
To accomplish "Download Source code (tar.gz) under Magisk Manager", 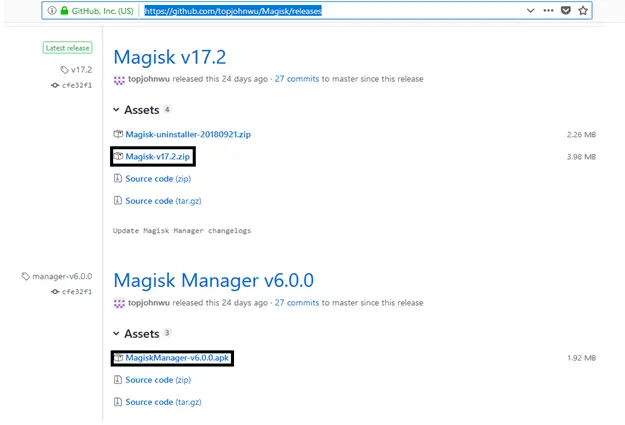I will [163, 402].
